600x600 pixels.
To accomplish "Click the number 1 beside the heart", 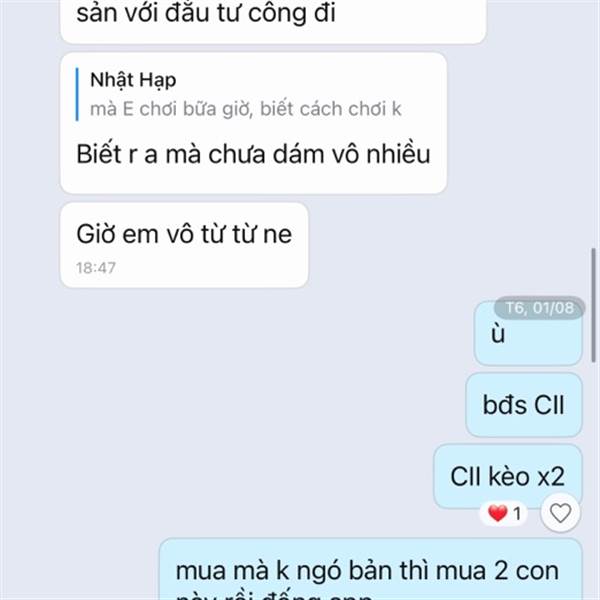I will 517,514.
